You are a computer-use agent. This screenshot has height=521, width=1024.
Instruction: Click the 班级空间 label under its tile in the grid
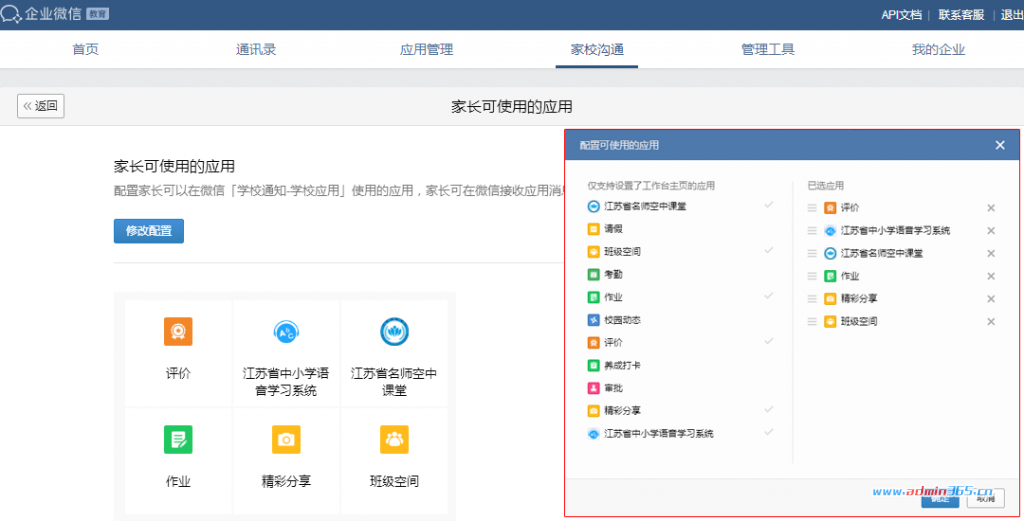click(x=394, y=482)
